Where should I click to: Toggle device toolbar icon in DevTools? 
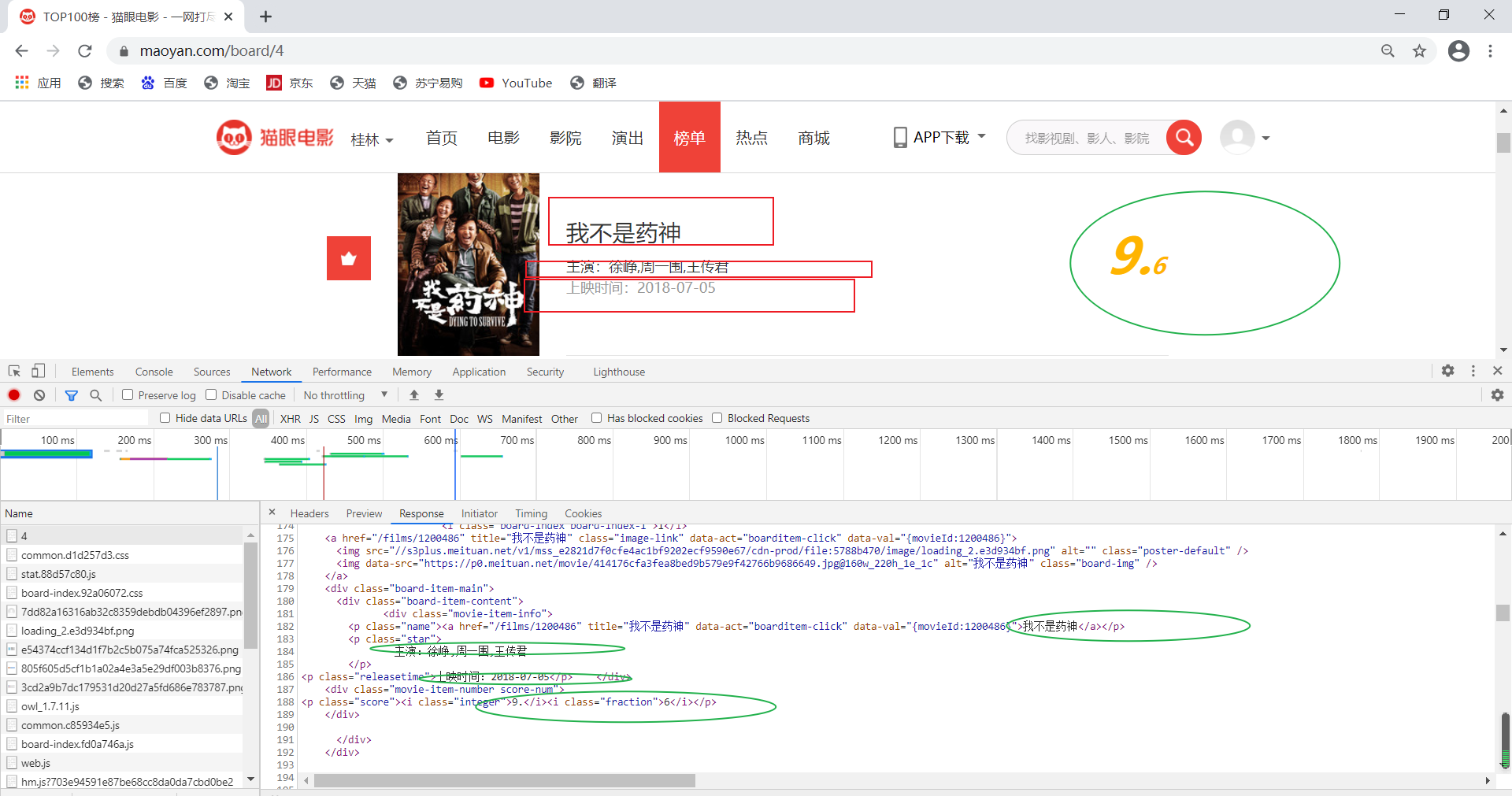38,371
